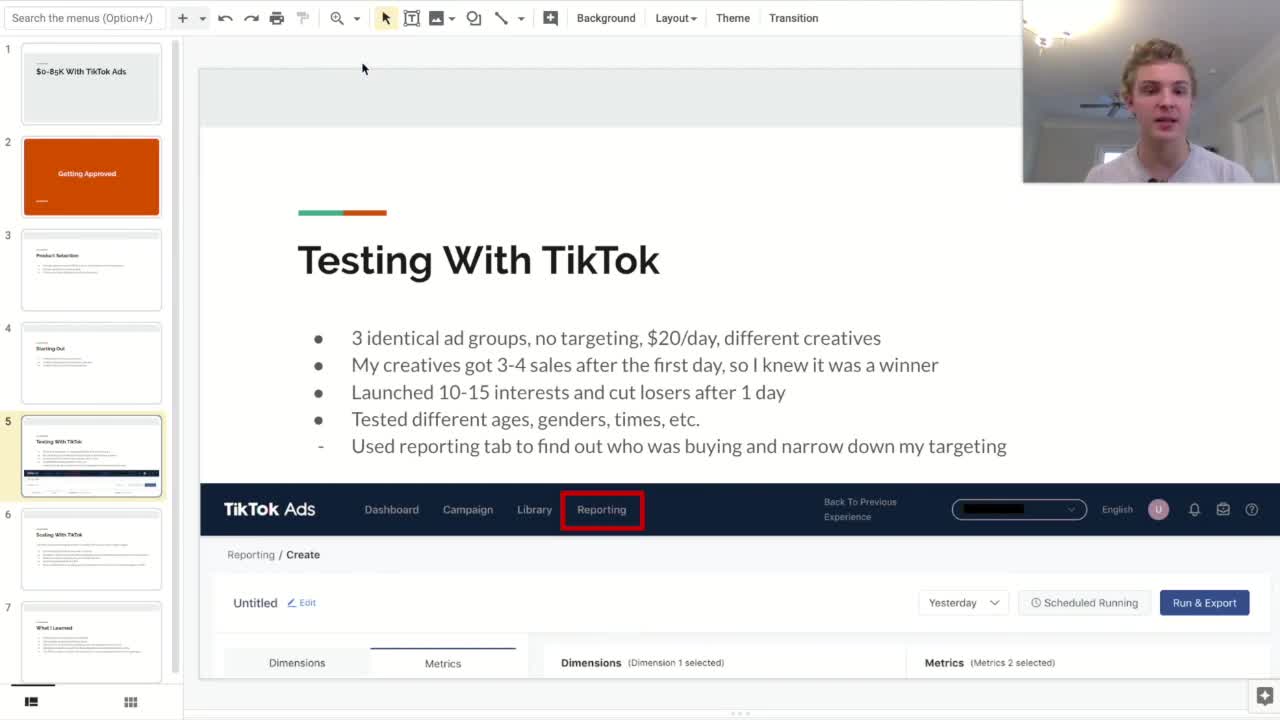Click the inbox mail icon
Screen dimensions: 1280x720
coord(1223,510)
